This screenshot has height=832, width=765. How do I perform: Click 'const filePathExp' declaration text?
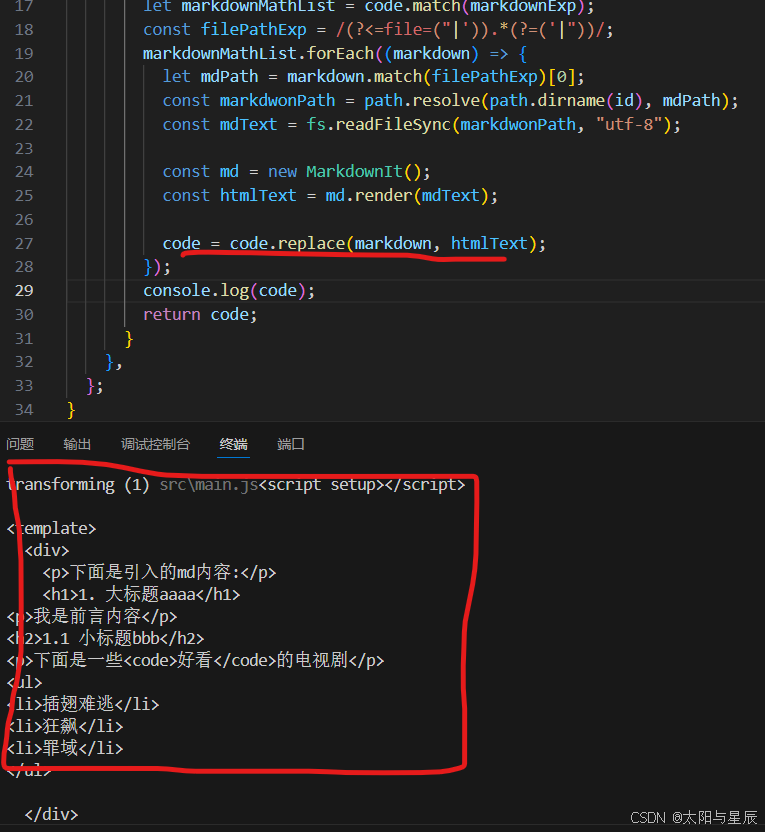[224, 30]
